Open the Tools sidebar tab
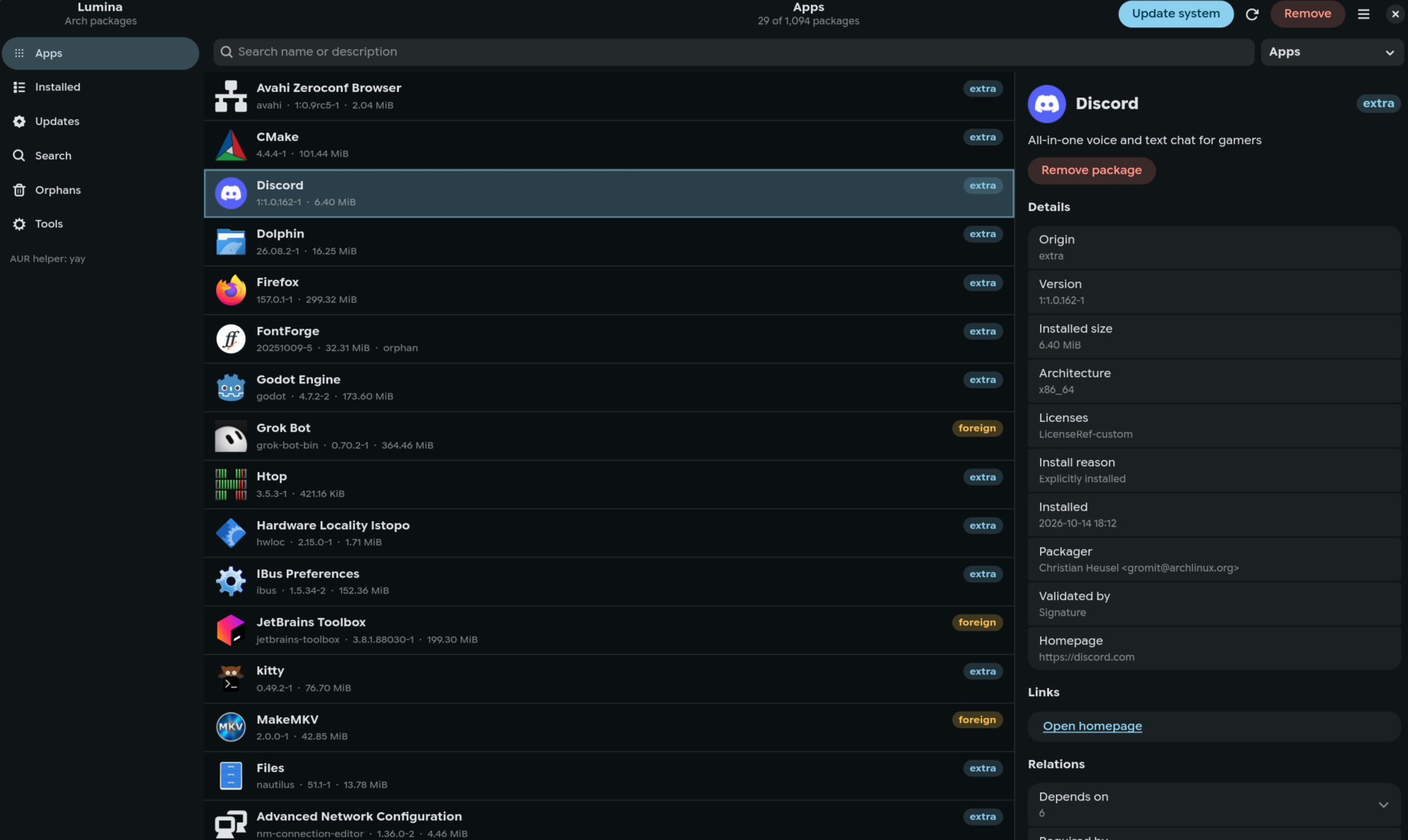1408x840 pixels. tap(101, 224)
